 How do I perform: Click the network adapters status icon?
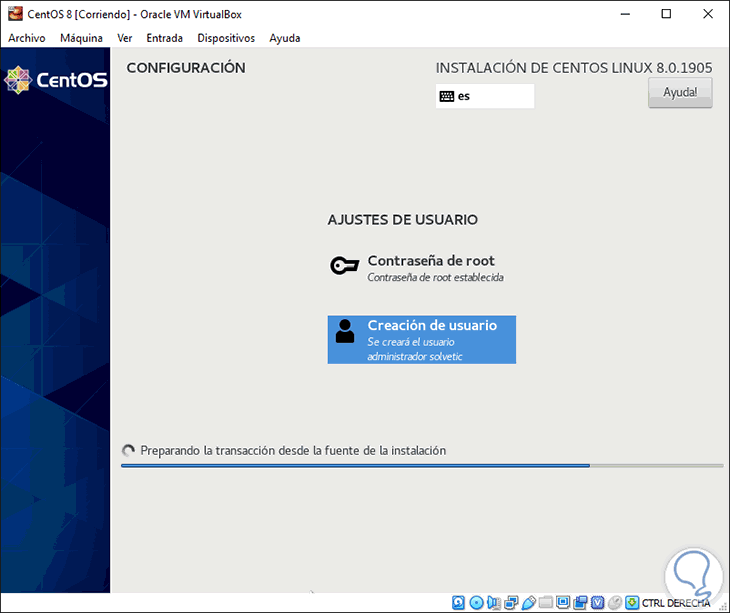click(511, 603)
